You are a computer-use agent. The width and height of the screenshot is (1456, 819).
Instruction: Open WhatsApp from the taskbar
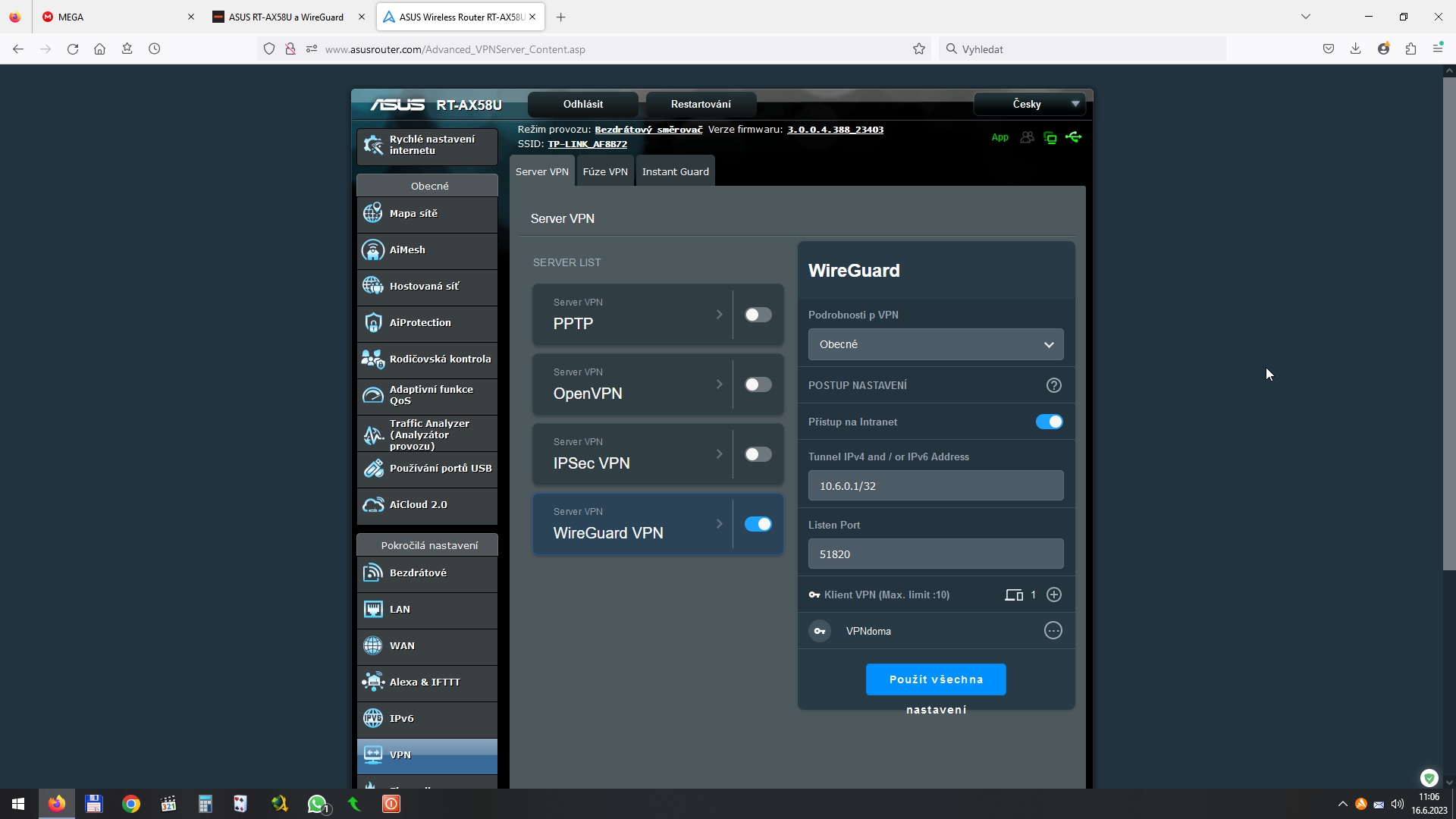click(x=317, y=804)
